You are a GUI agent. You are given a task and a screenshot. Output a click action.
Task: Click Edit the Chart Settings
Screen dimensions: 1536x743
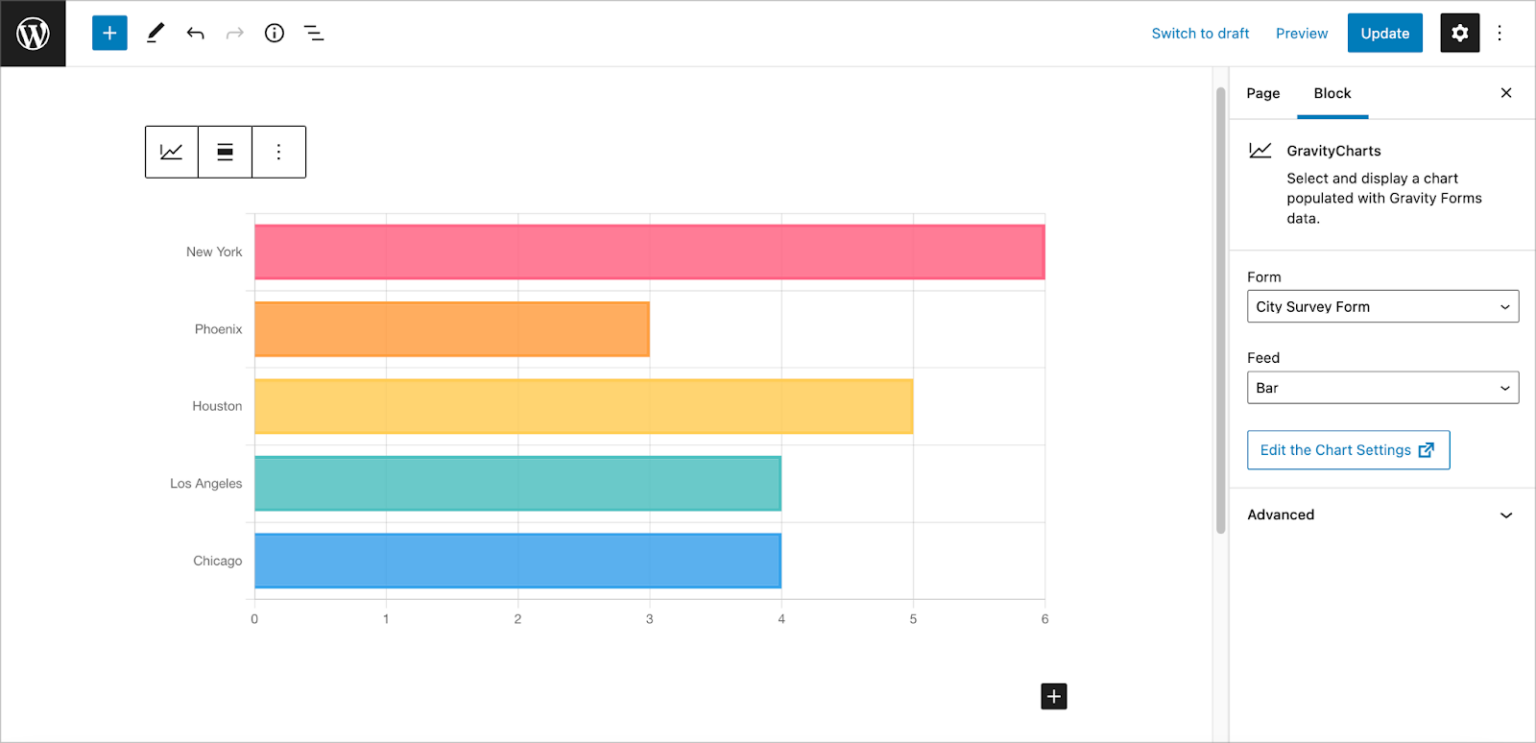tap(1348, 449)
